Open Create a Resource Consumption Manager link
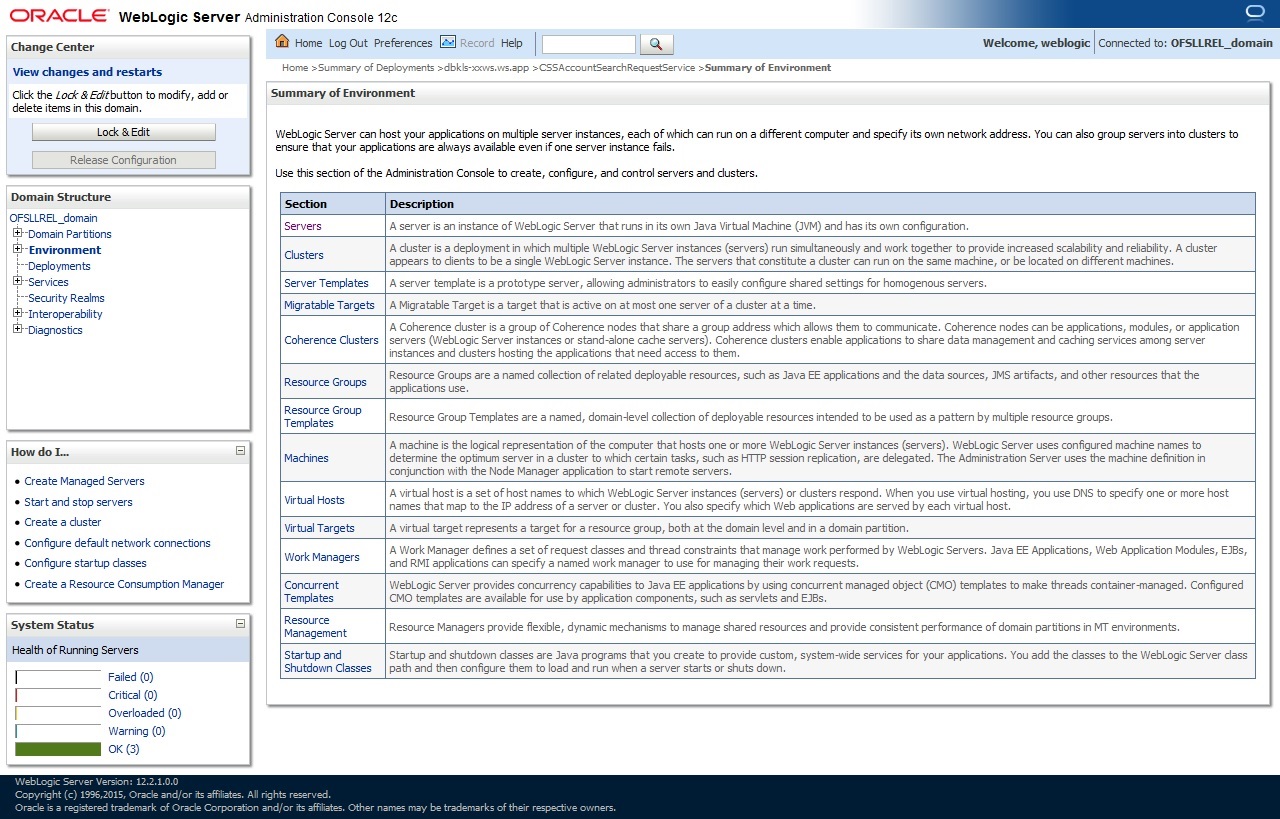1280x819 pixels. 124,584
